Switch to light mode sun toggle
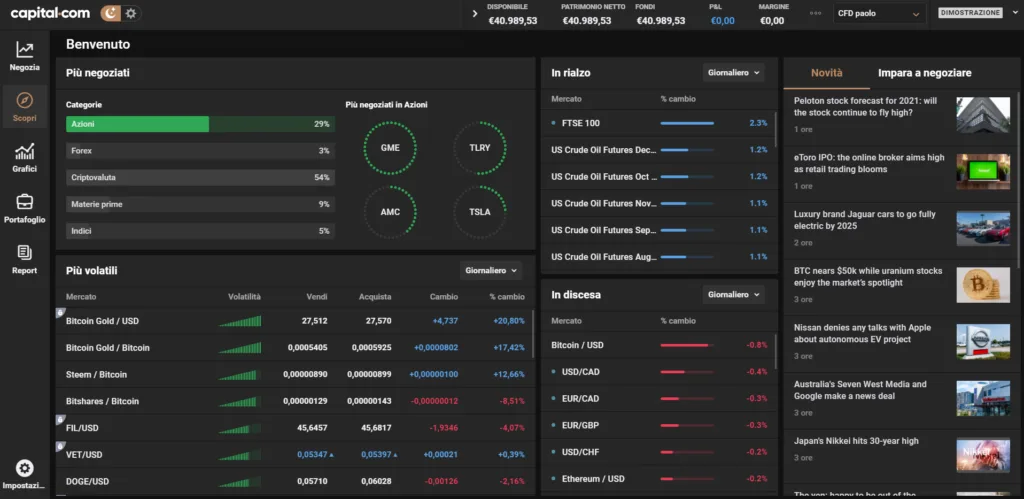Screen dimensions: 1024x499 [131, 13]
